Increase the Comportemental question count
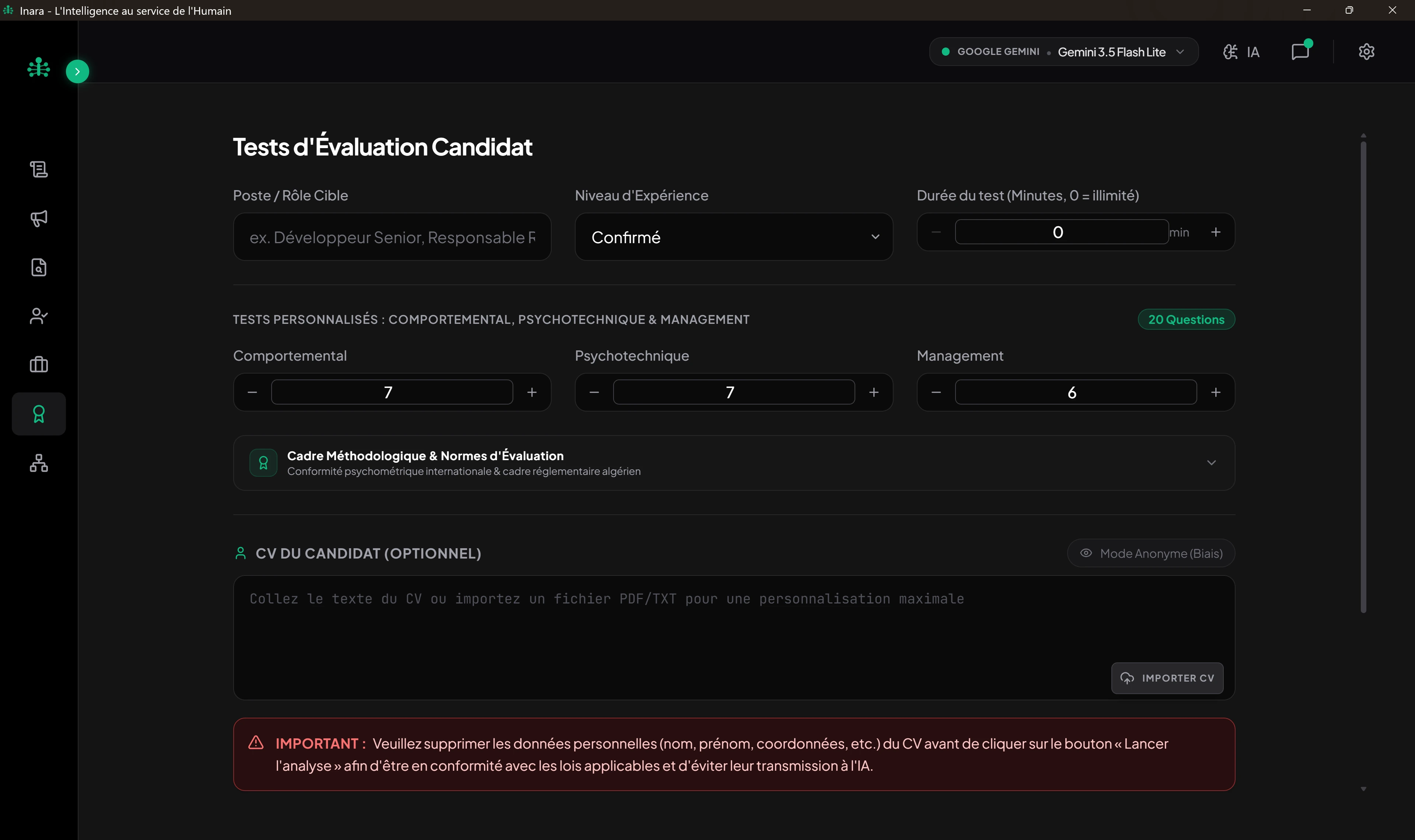Viewport: 1415px width, 840px height. click(x=532, y=392)
